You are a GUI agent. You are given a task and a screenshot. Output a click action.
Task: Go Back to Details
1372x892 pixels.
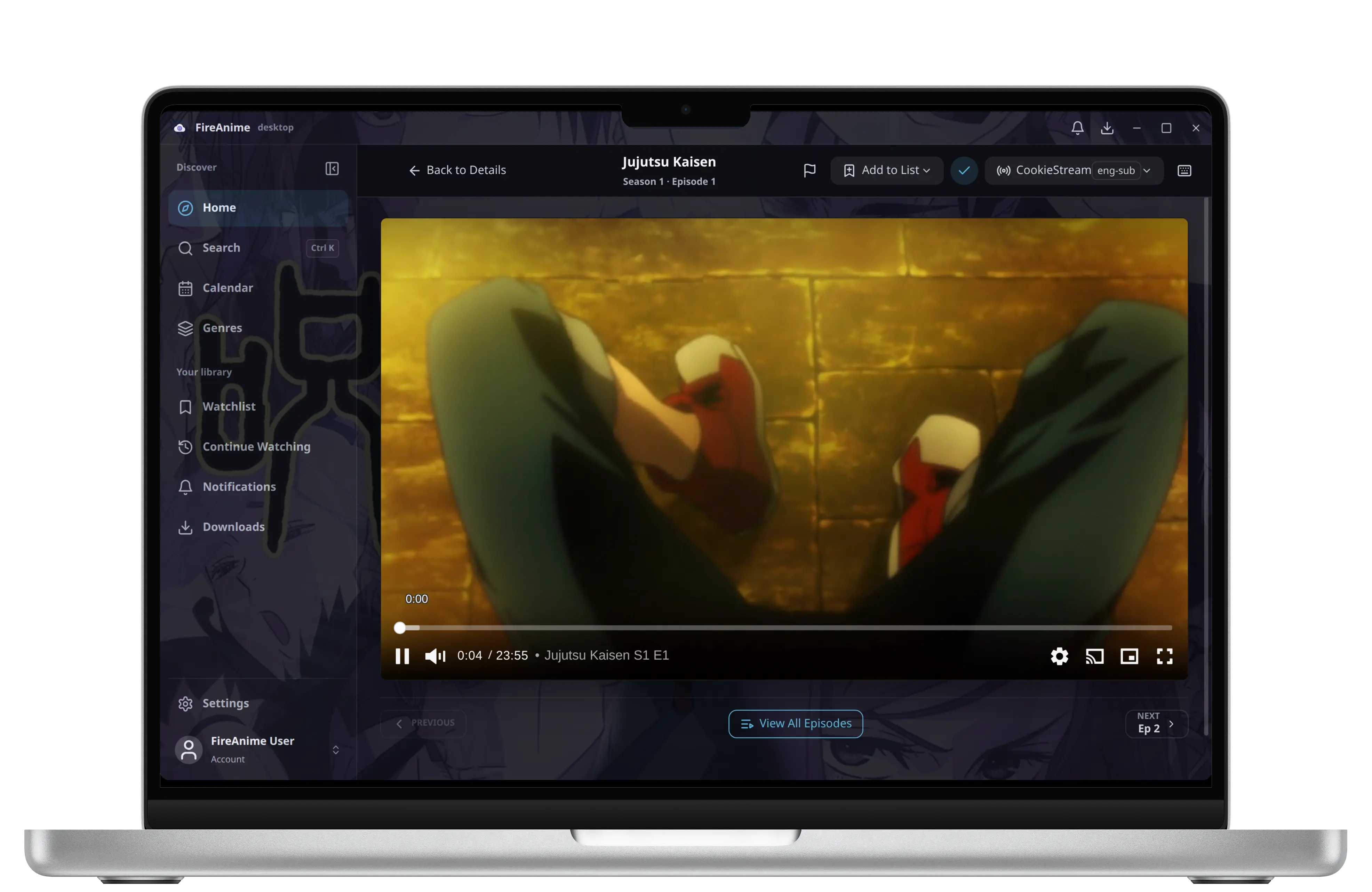click(x=457, y=170)
